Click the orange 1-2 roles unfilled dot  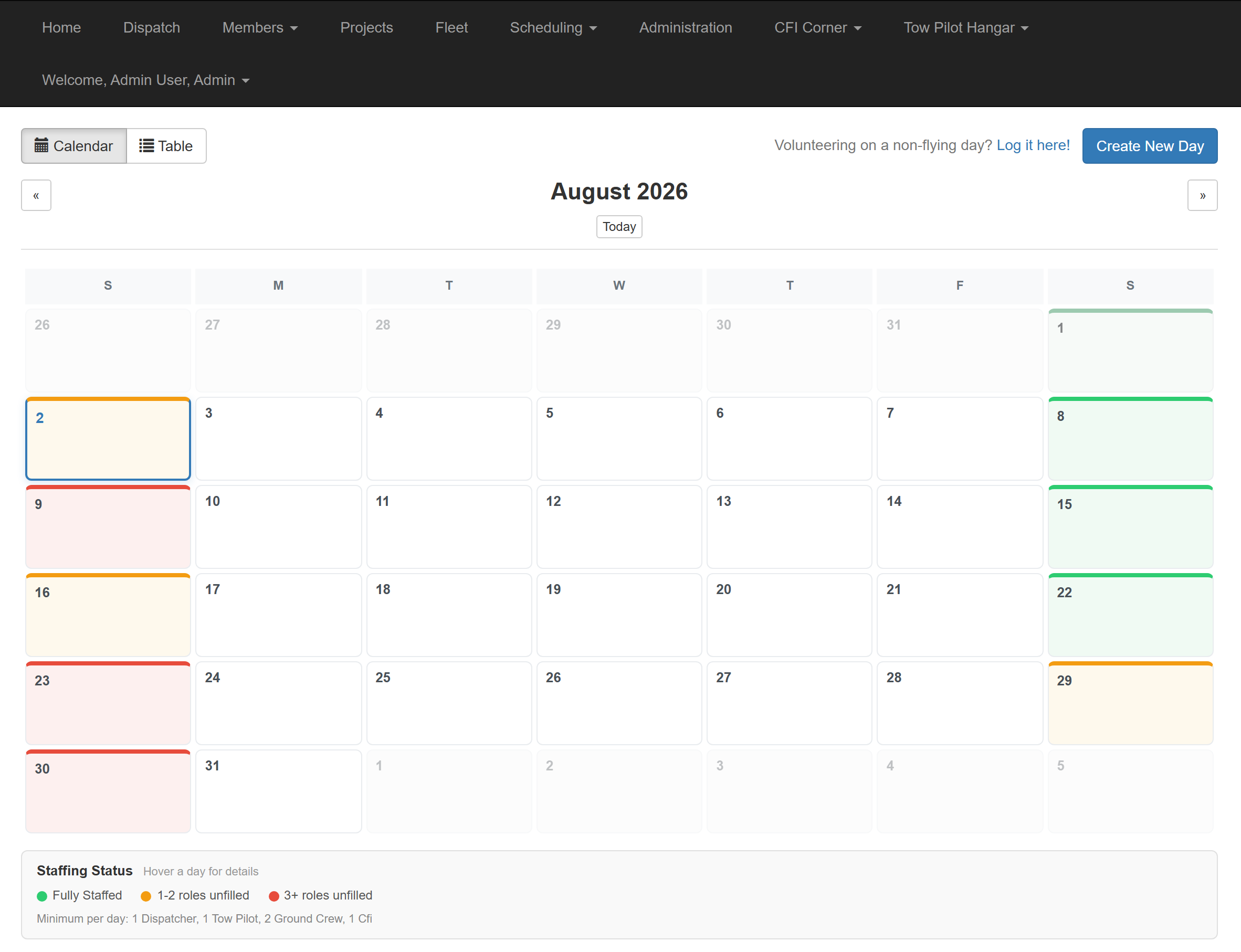click(145, 896)
